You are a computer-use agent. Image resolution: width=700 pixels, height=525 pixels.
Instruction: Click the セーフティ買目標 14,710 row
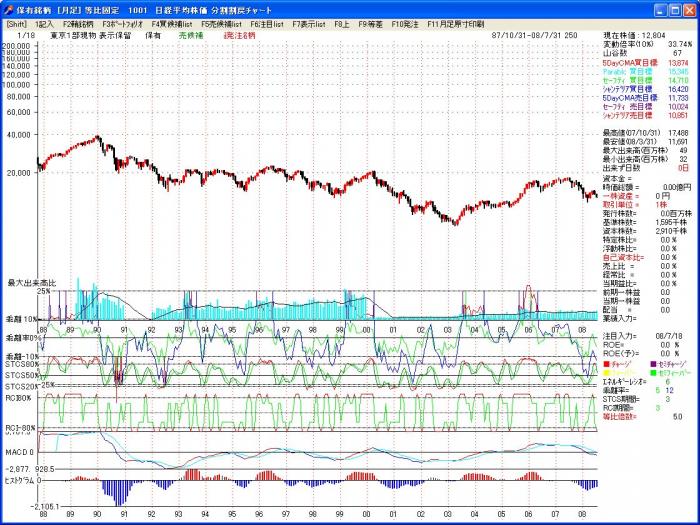point(646,80)
